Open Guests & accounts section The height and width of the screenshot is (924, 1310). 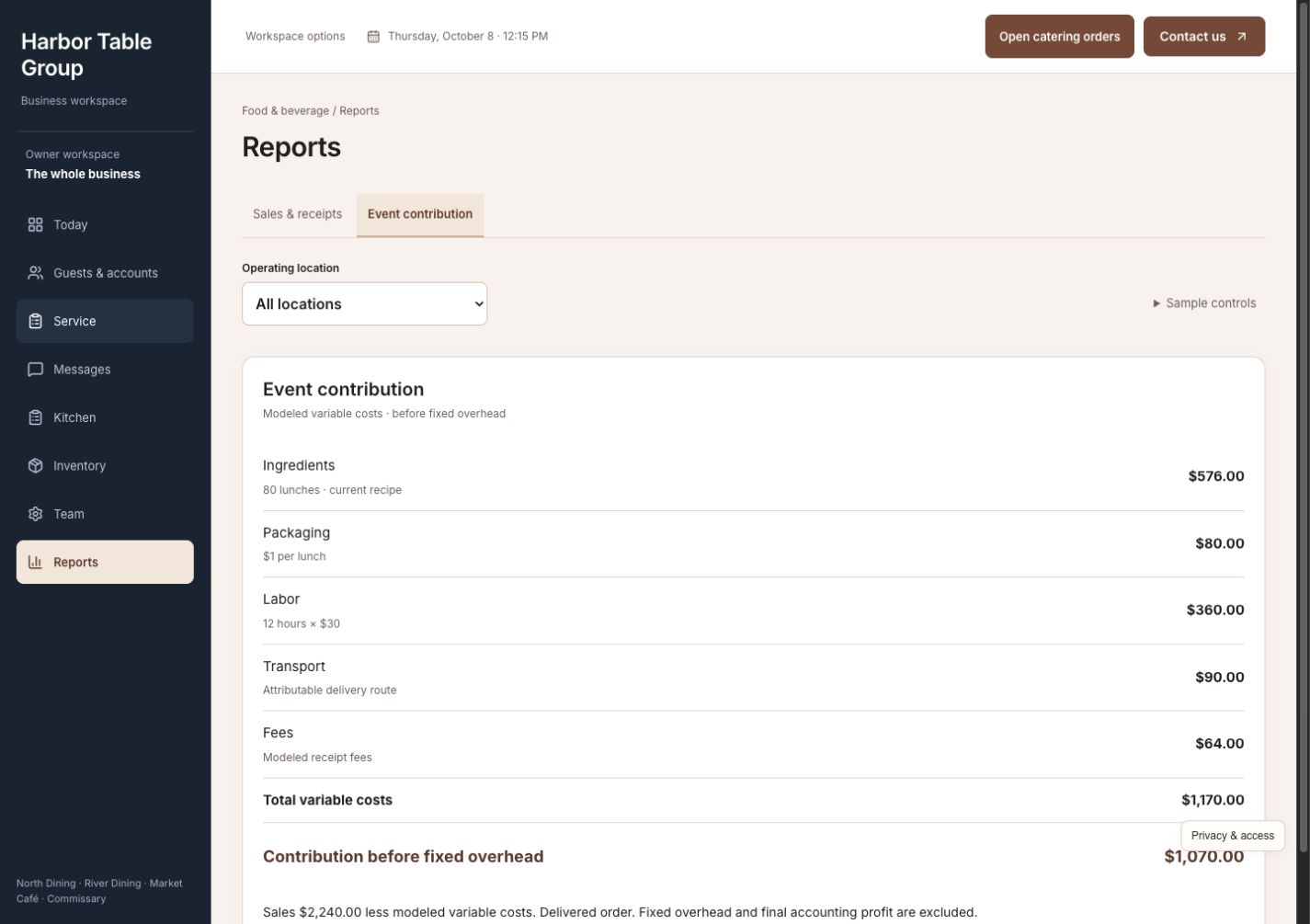tap(105, 273)
